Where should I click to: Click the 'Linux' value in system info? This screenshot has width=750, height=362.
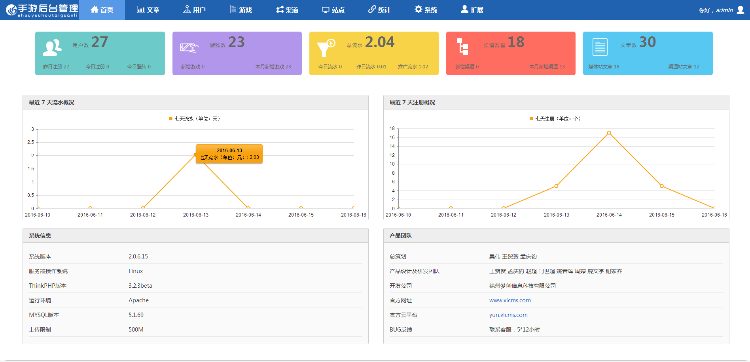136,271
